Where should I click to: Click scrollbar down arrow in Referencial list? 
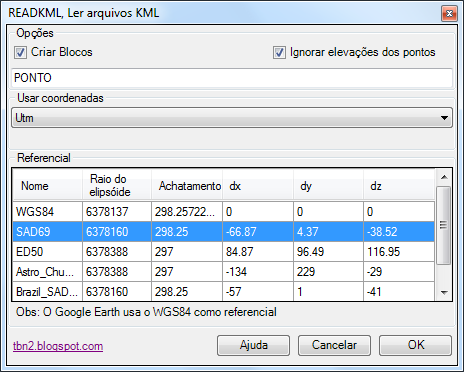pos(444,293)
